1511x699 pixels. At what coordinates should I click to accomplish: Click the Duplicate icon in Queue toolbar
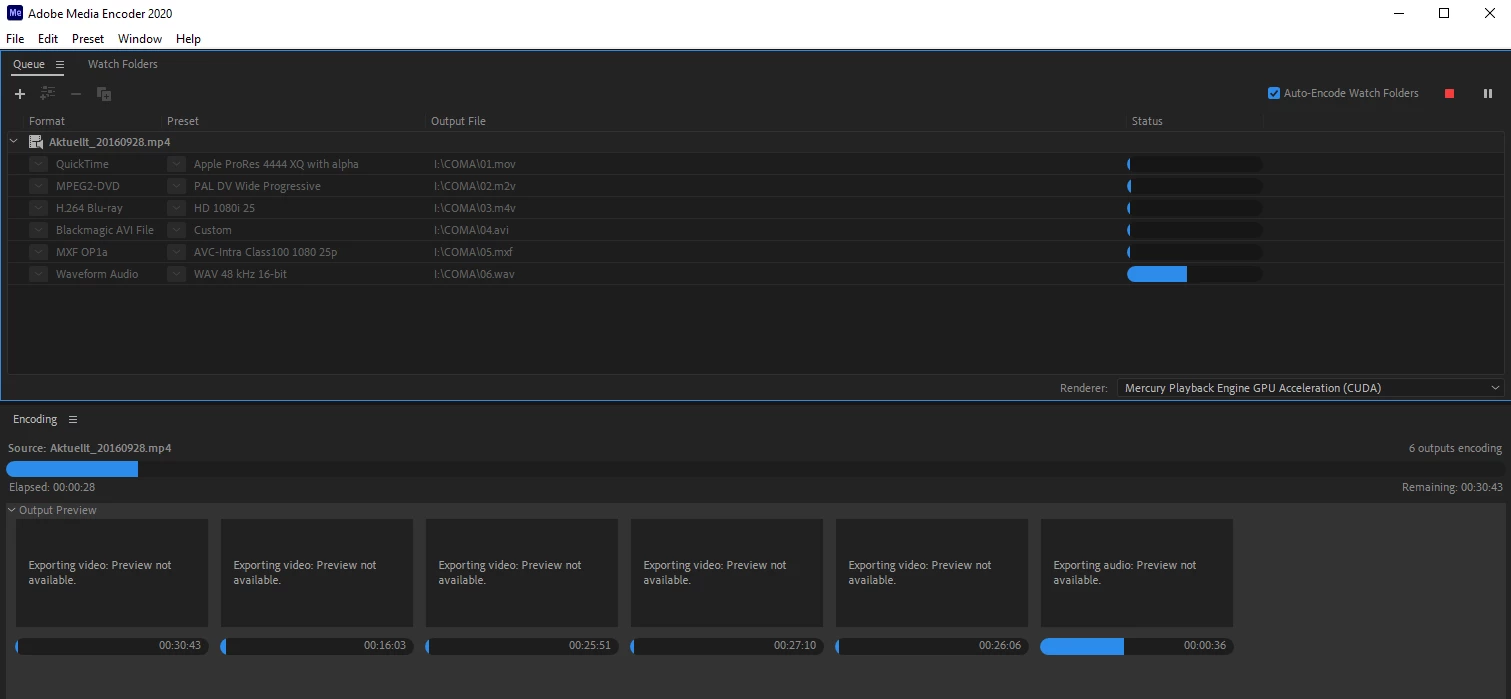pos(104,94)
